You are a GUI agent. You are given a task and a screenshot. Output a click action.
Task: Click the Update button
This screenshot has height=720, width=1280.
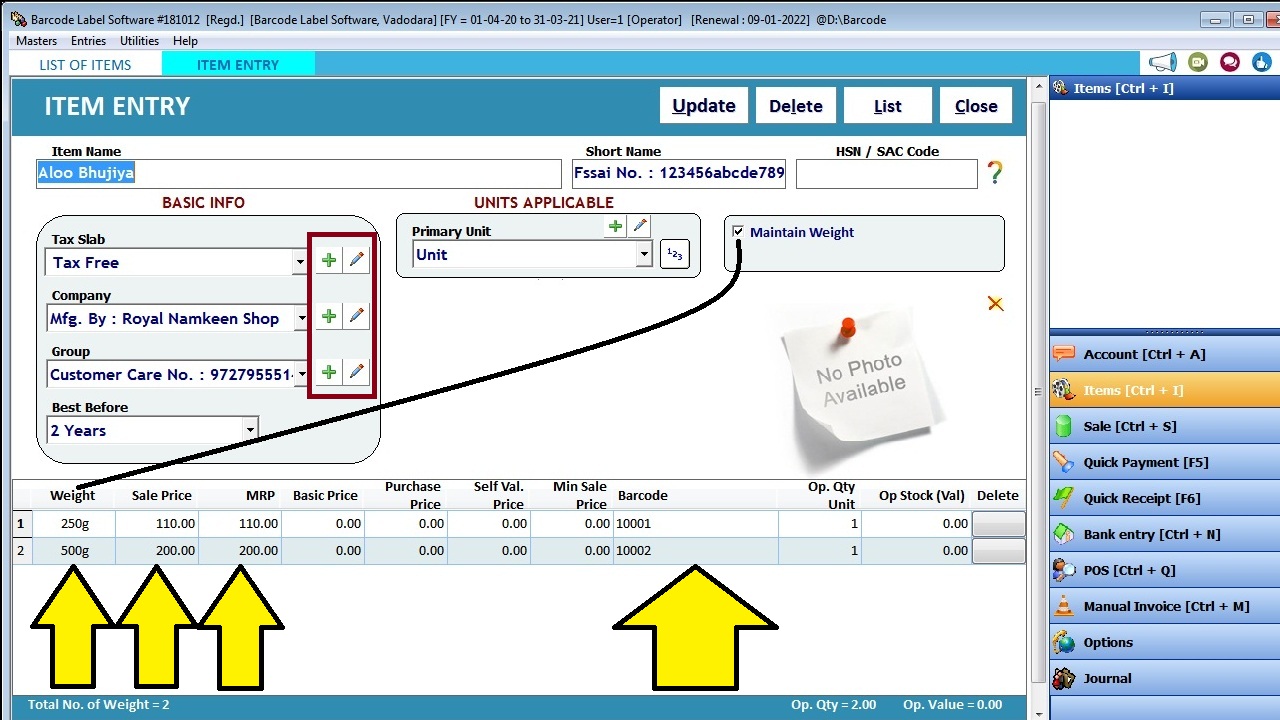point(703,105)
